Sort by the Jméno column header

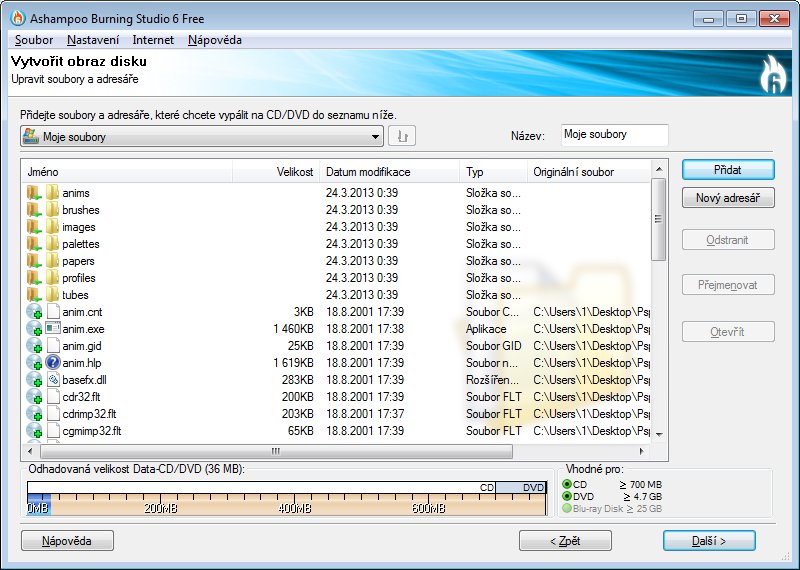(x=128, y=172)
